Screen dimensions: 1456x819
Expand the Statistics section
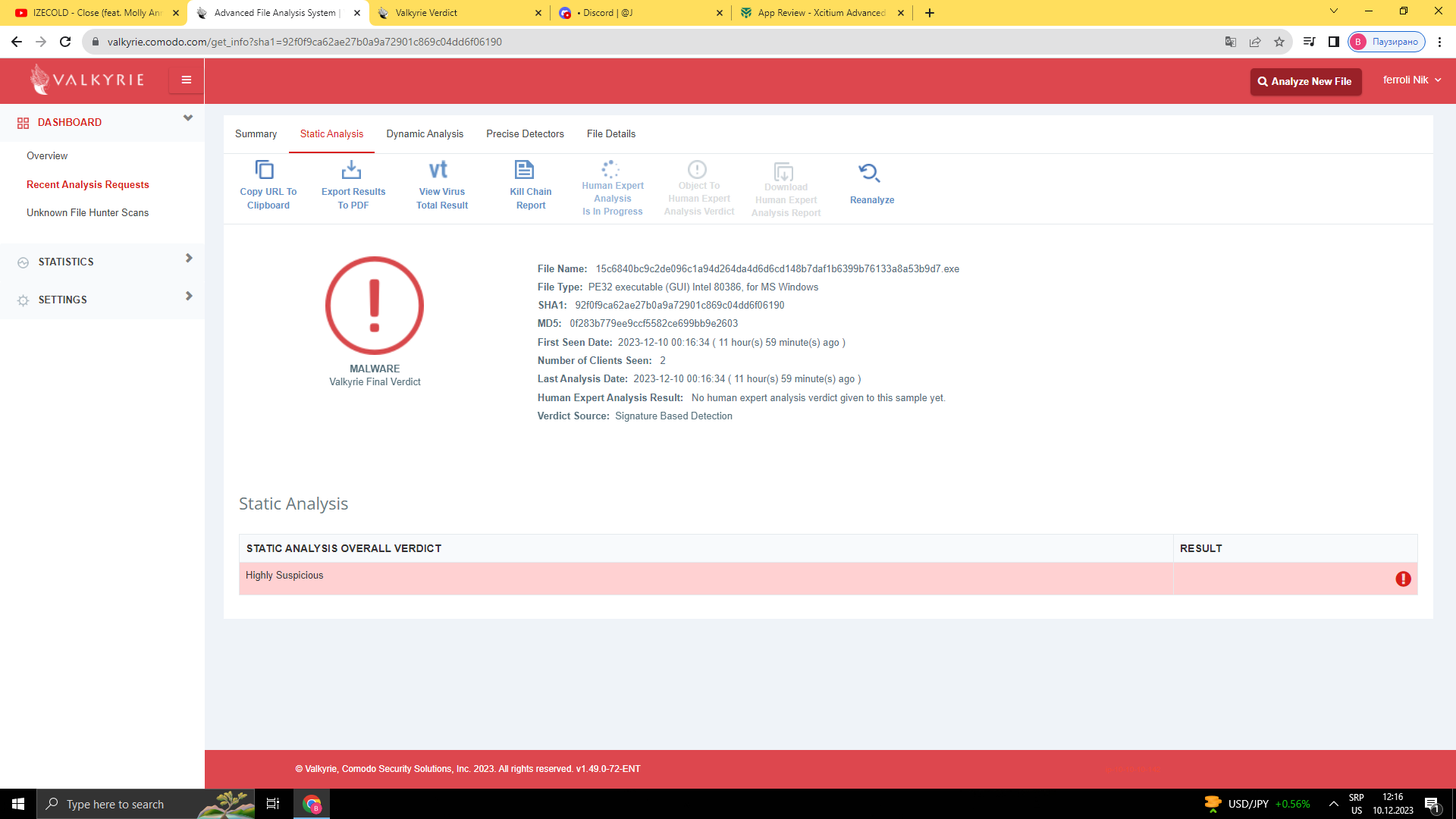tap(189, 259)
